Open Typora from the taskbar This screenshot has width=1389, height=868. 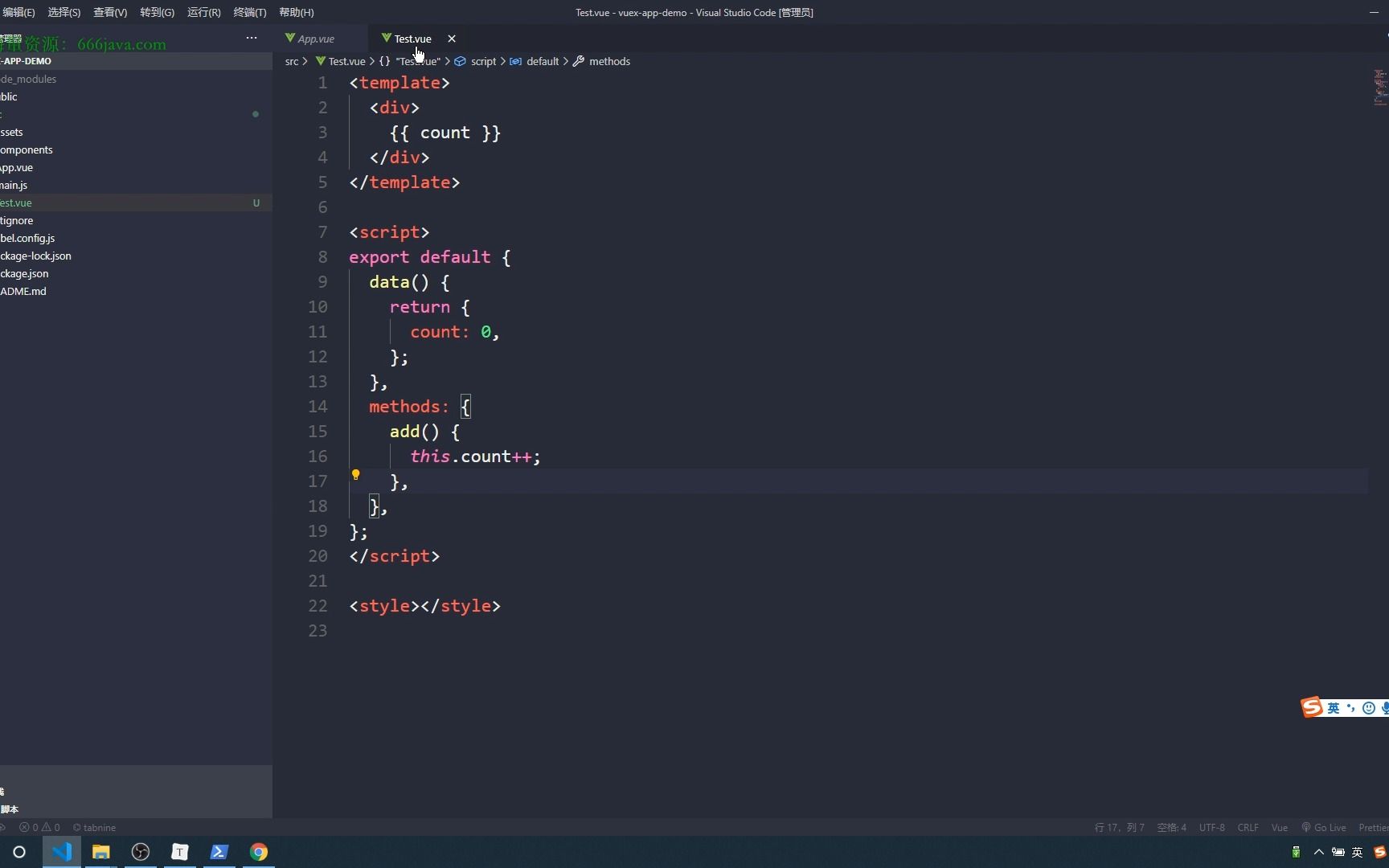point(180,852)
